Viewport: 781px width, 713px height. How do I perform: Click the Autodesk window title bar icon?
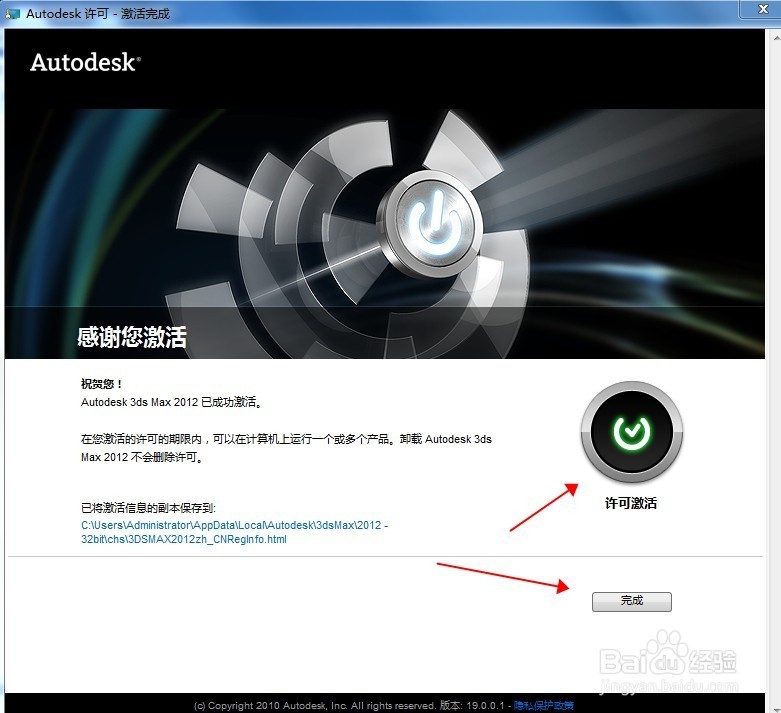12,13
